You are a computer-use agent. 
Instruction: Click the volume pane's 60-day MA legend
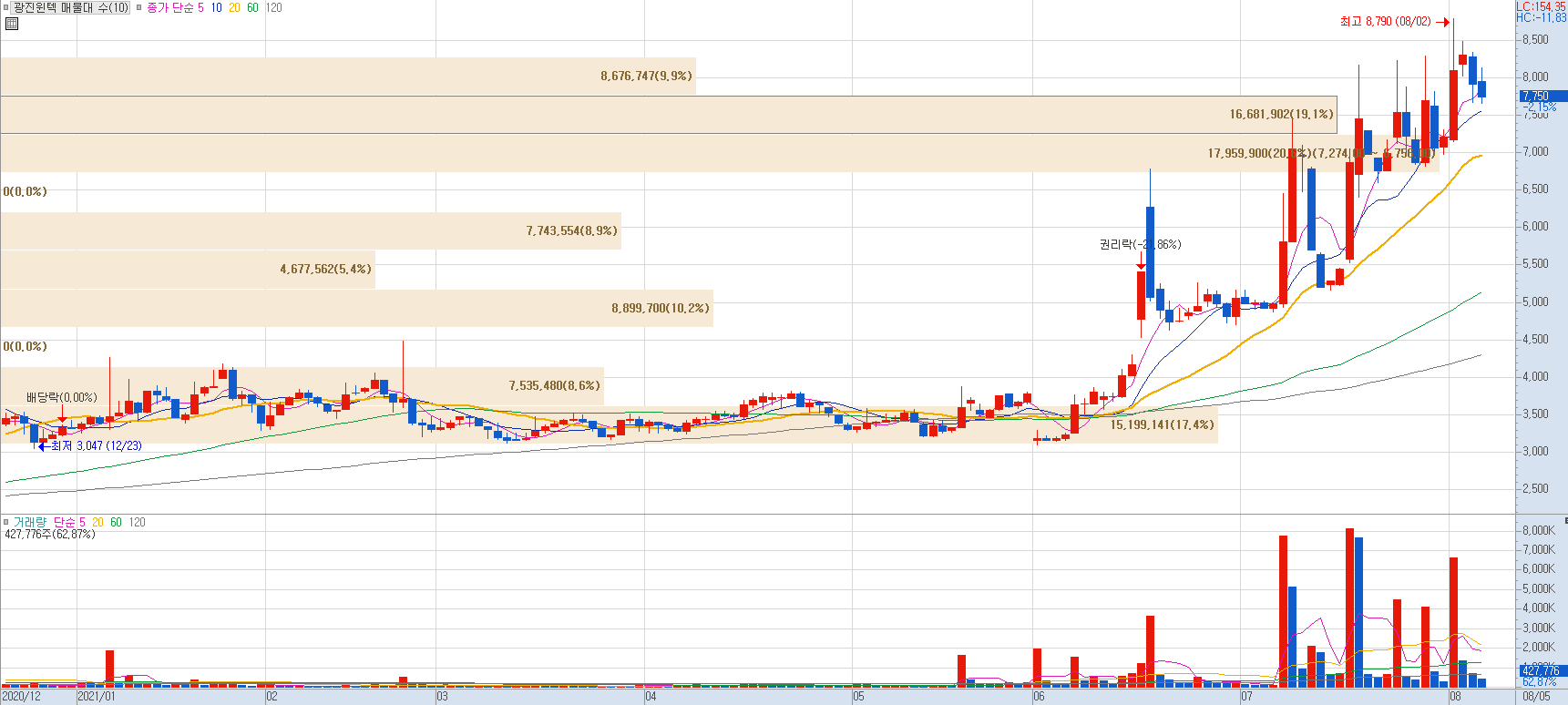116,522
